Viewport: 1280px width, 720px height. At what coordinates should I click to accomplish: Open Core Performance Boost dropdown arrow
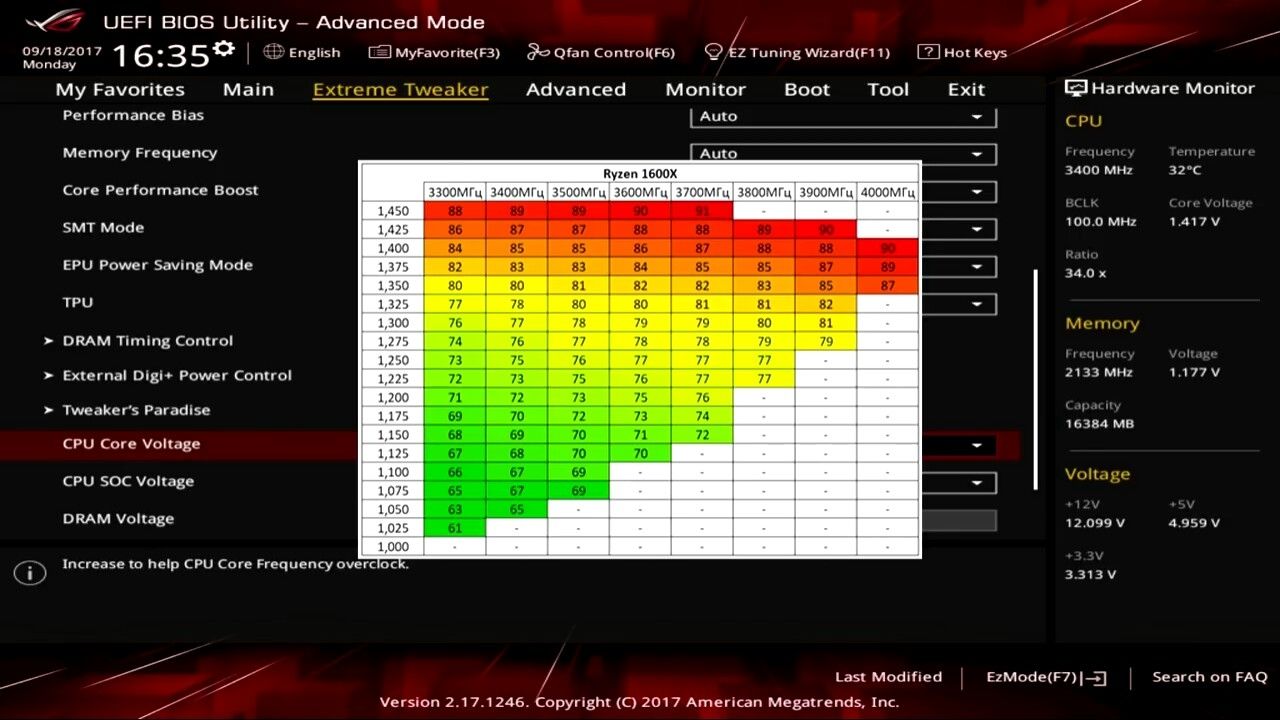coord(977,192)
